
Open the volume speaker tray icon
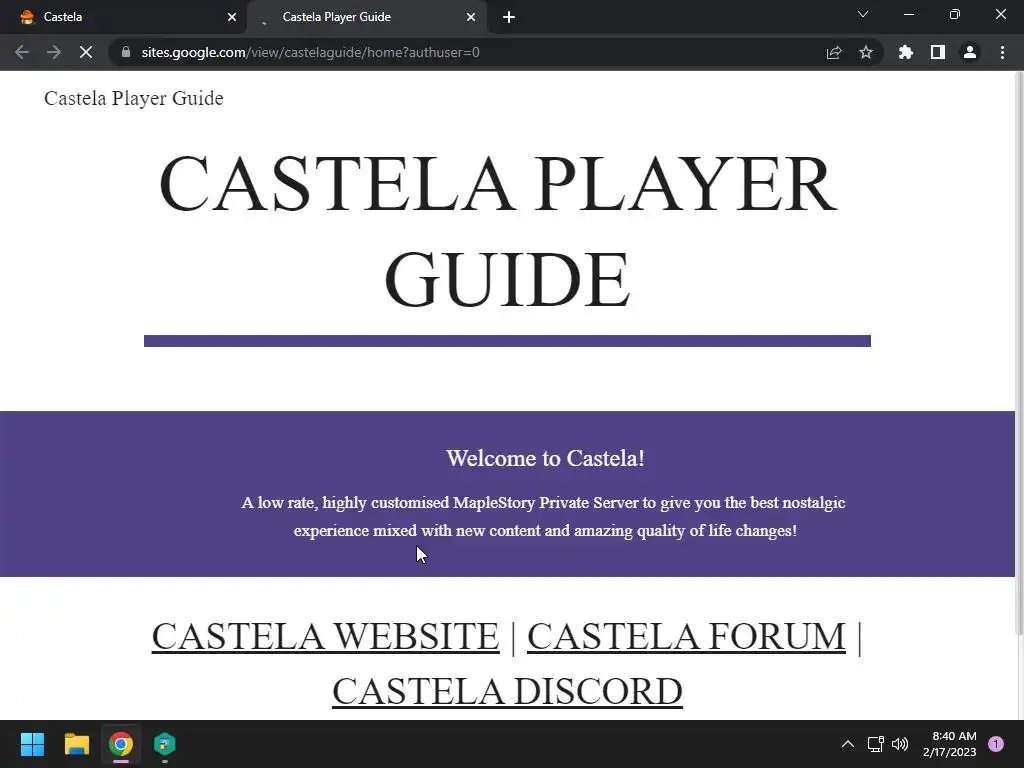click(900, 744)
